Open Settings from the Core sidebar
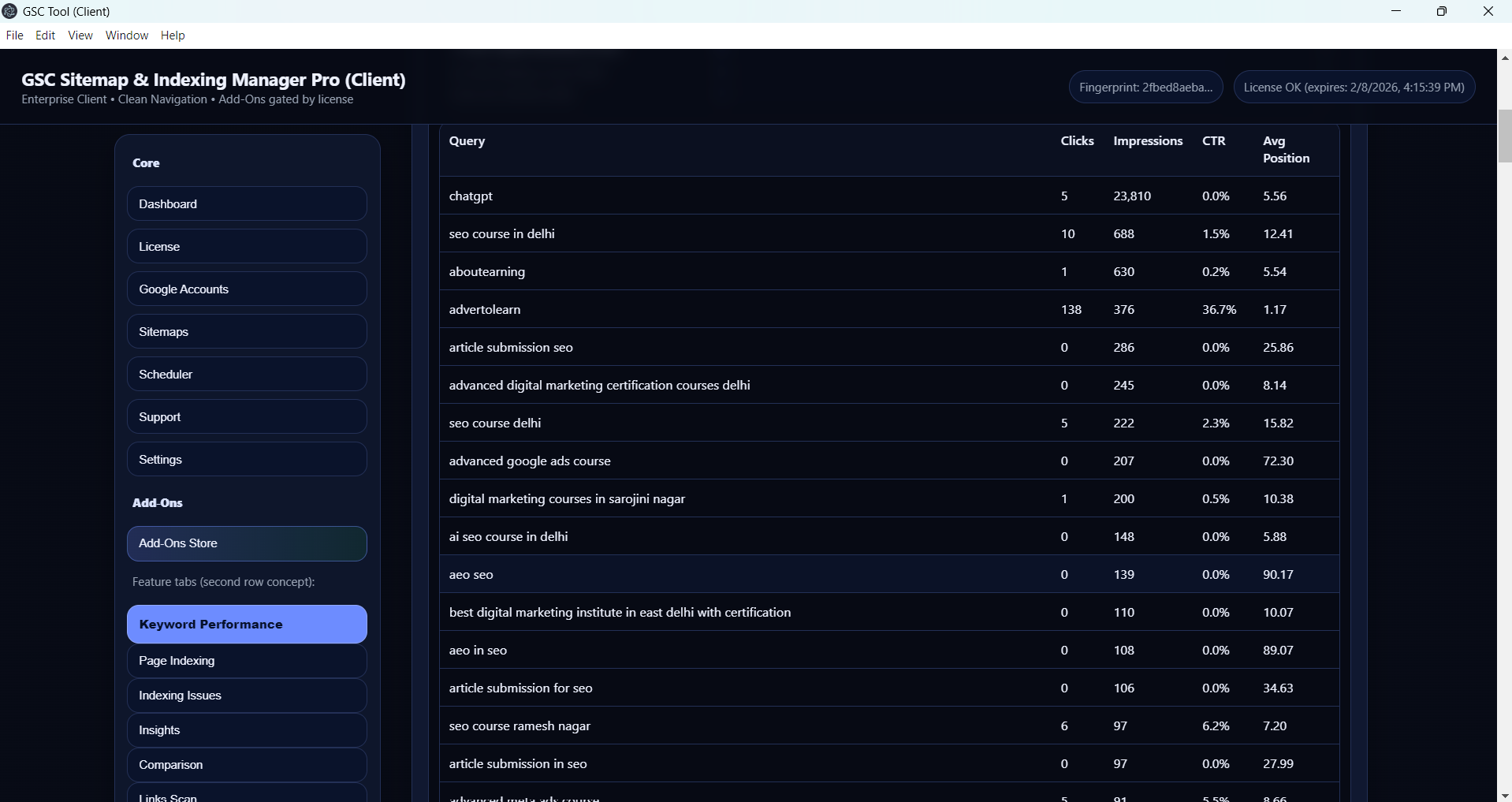This screenshot has height=802, width=1512. (x=247, y=460)
